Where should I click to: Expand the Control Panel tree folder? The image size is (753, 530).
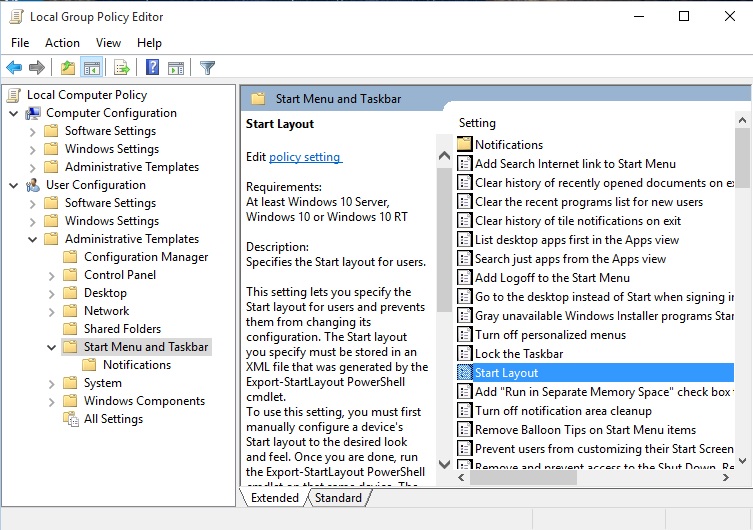pos(52,275)
